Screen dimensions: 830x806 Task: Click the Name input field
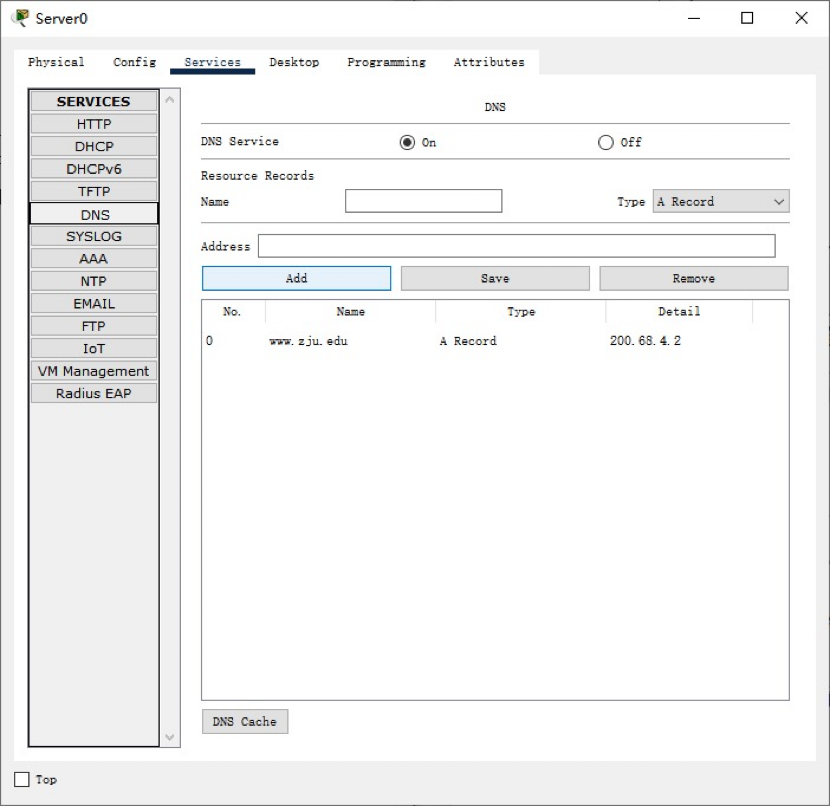pyautogui.click(x=423, y=202)
